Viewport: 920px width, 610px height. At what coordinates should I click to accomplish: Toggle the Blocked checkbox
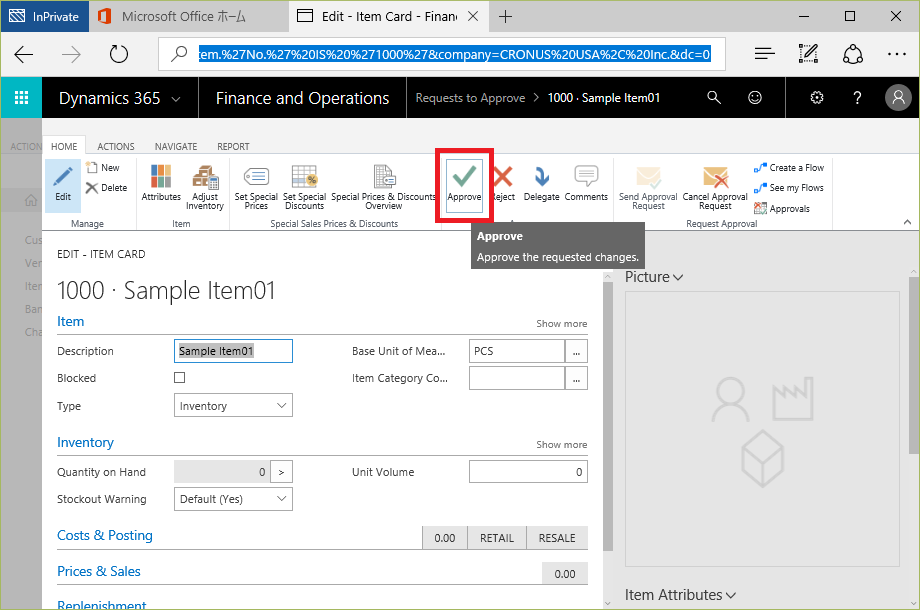coord(180,378)
